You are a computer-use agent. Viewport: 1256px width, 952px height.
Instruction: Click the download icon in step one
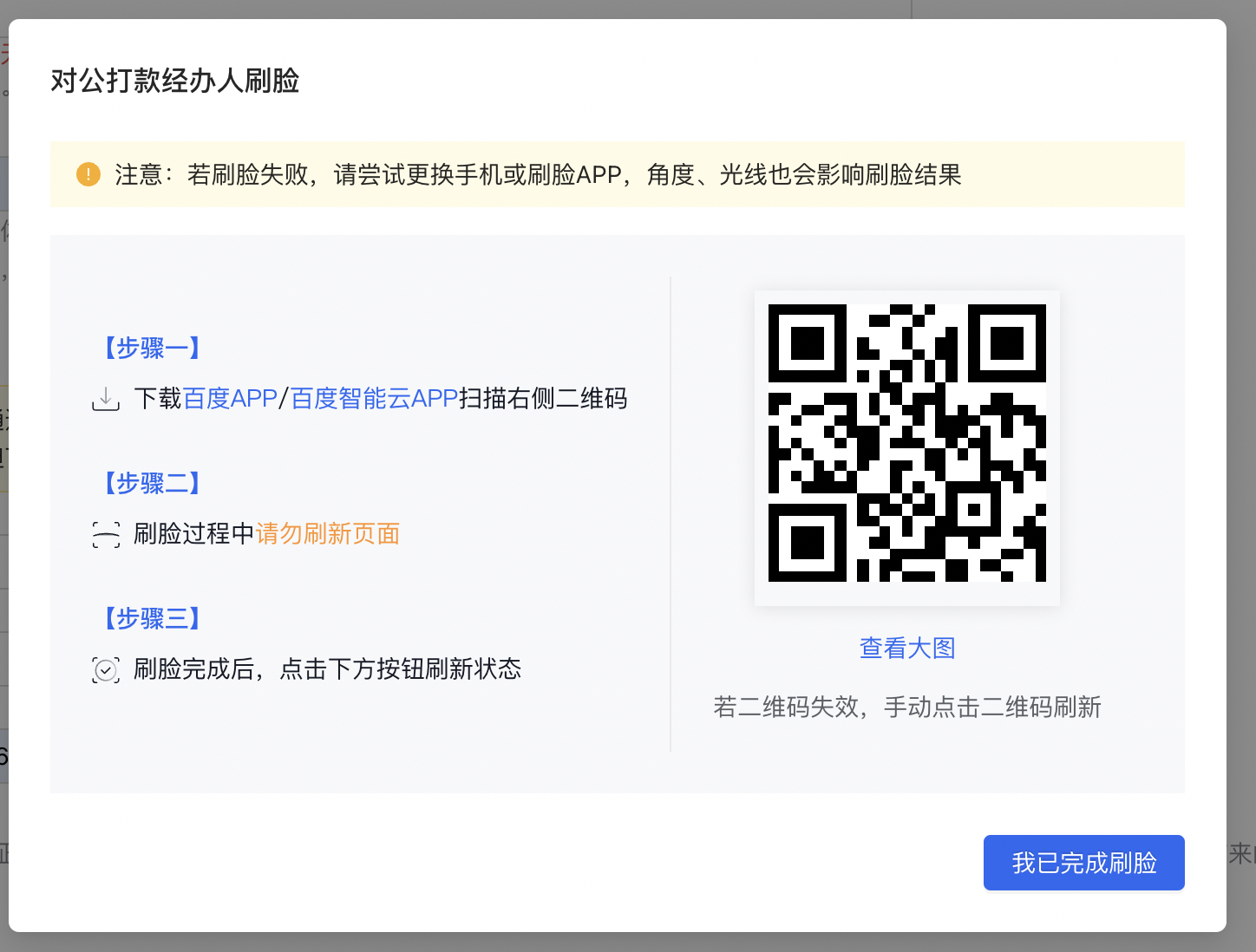[x=106, y=399]
